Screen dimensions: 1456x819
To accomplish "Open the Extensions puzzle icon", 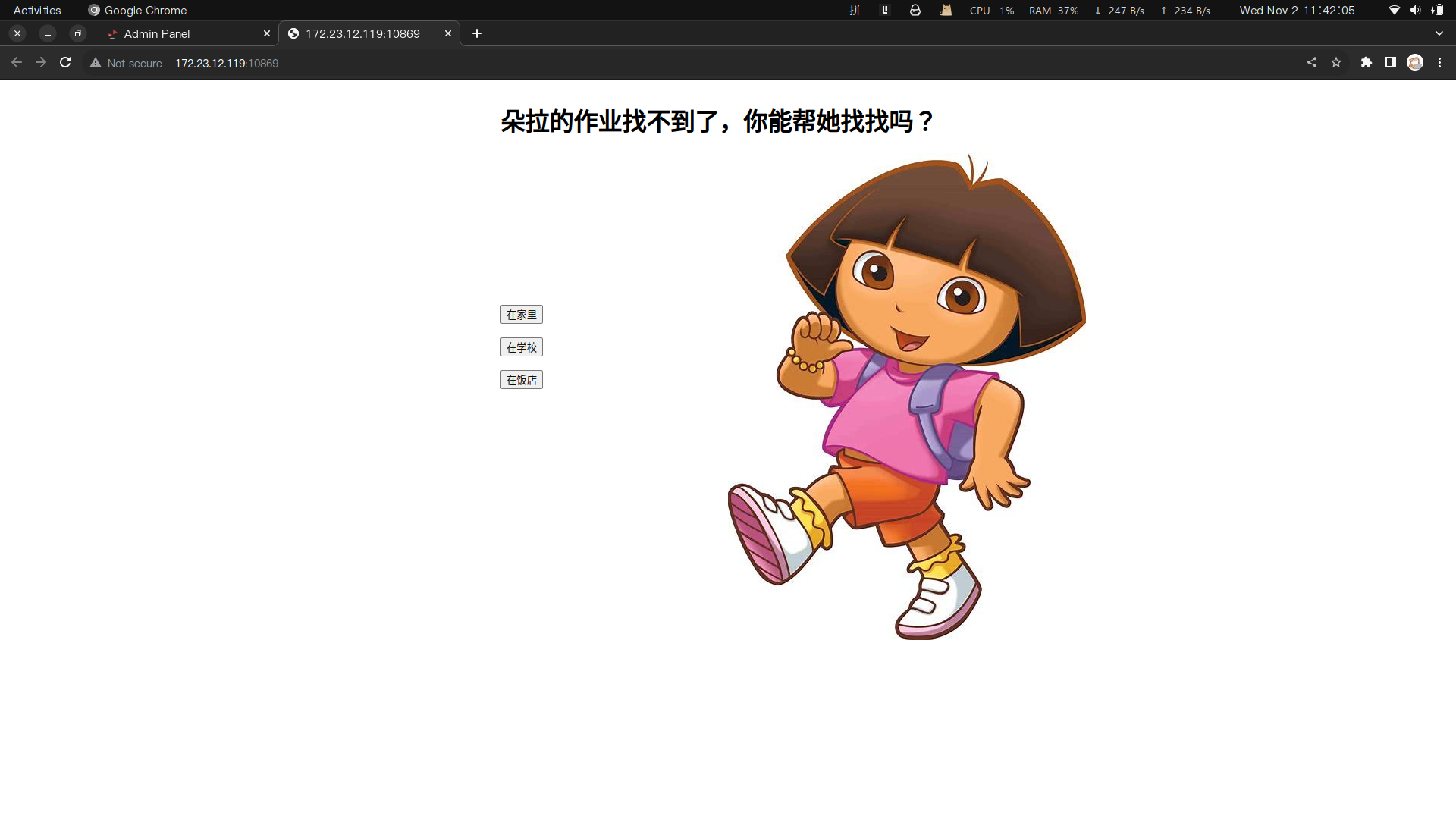I will pyautogui.click(x=1366, y=63).
